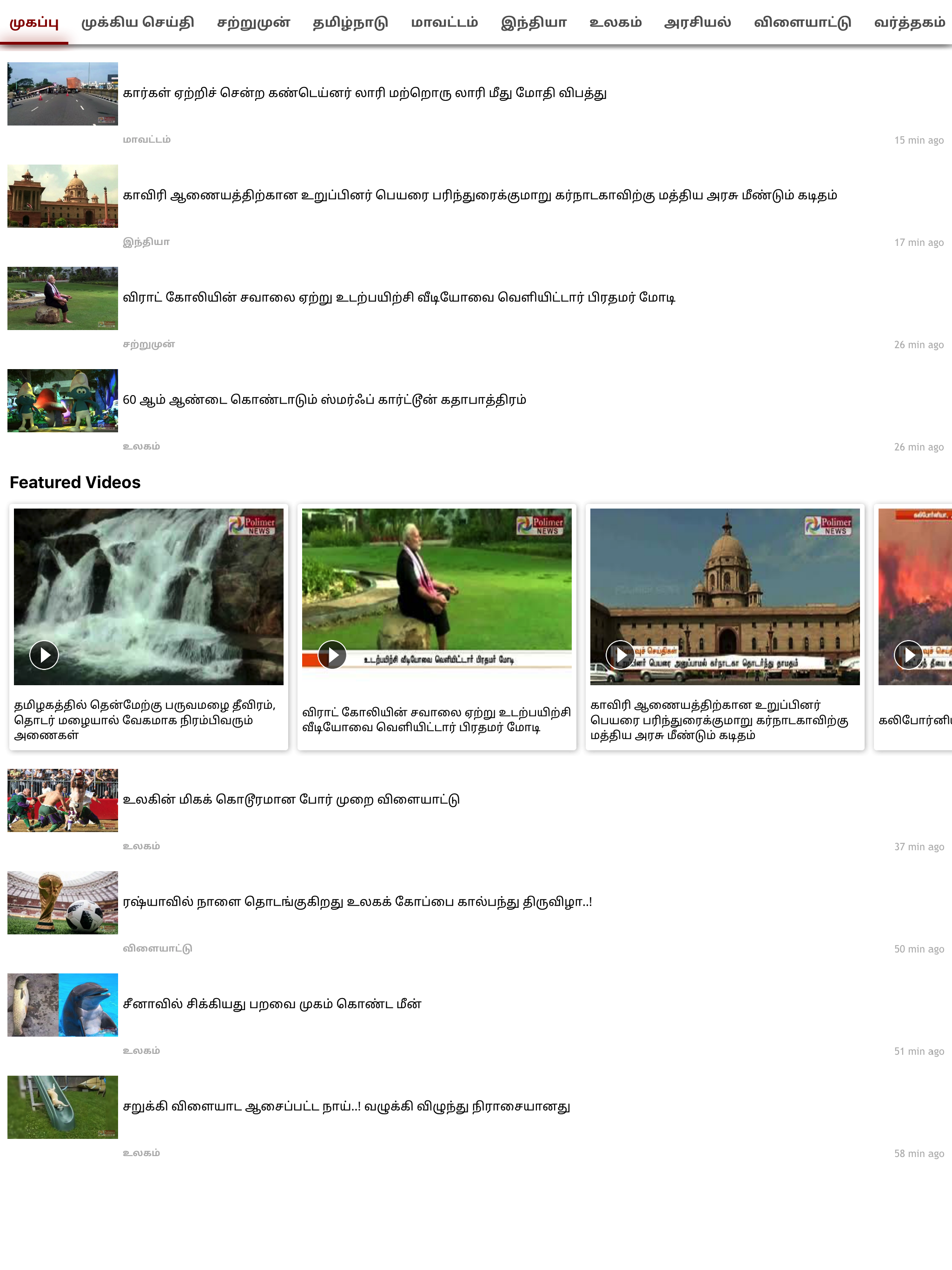Open headline சீனாவில் சிக்கியது பறவை முகம்

pos(272,1004)
